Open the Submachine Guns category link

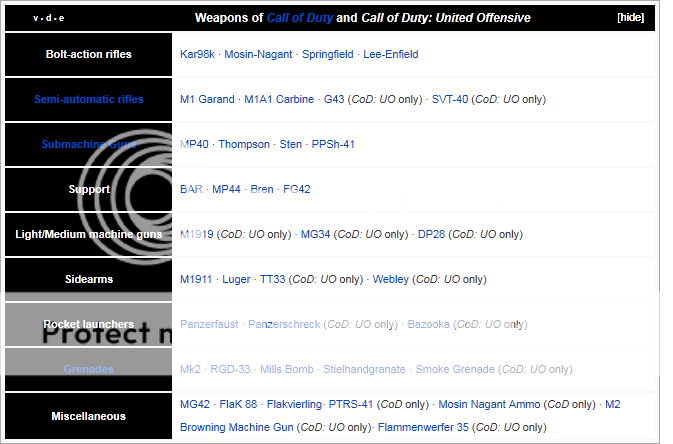point(89,144)
